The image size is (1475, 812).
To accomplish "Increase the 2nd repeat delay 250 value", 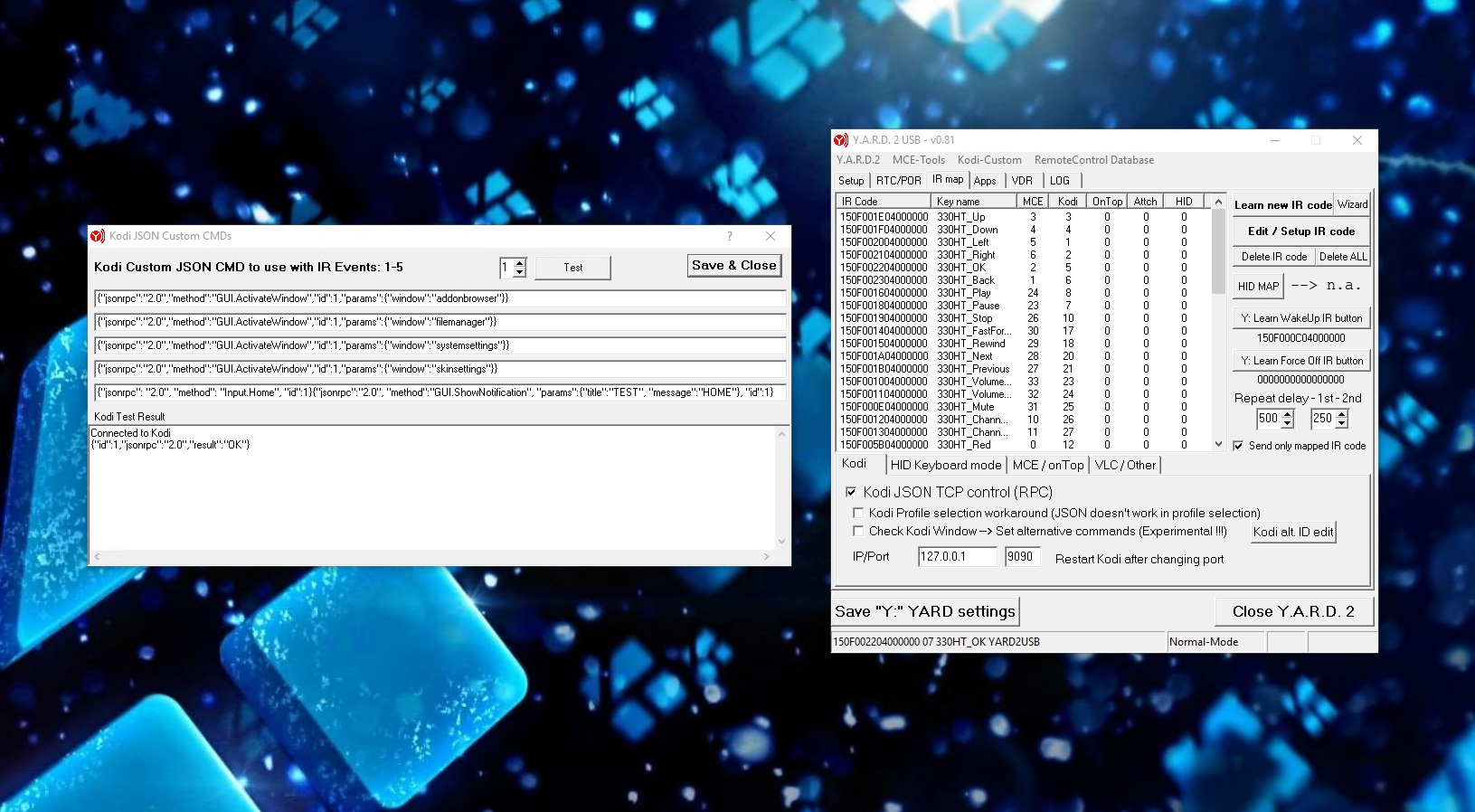I will click(x=1342, y=414).
